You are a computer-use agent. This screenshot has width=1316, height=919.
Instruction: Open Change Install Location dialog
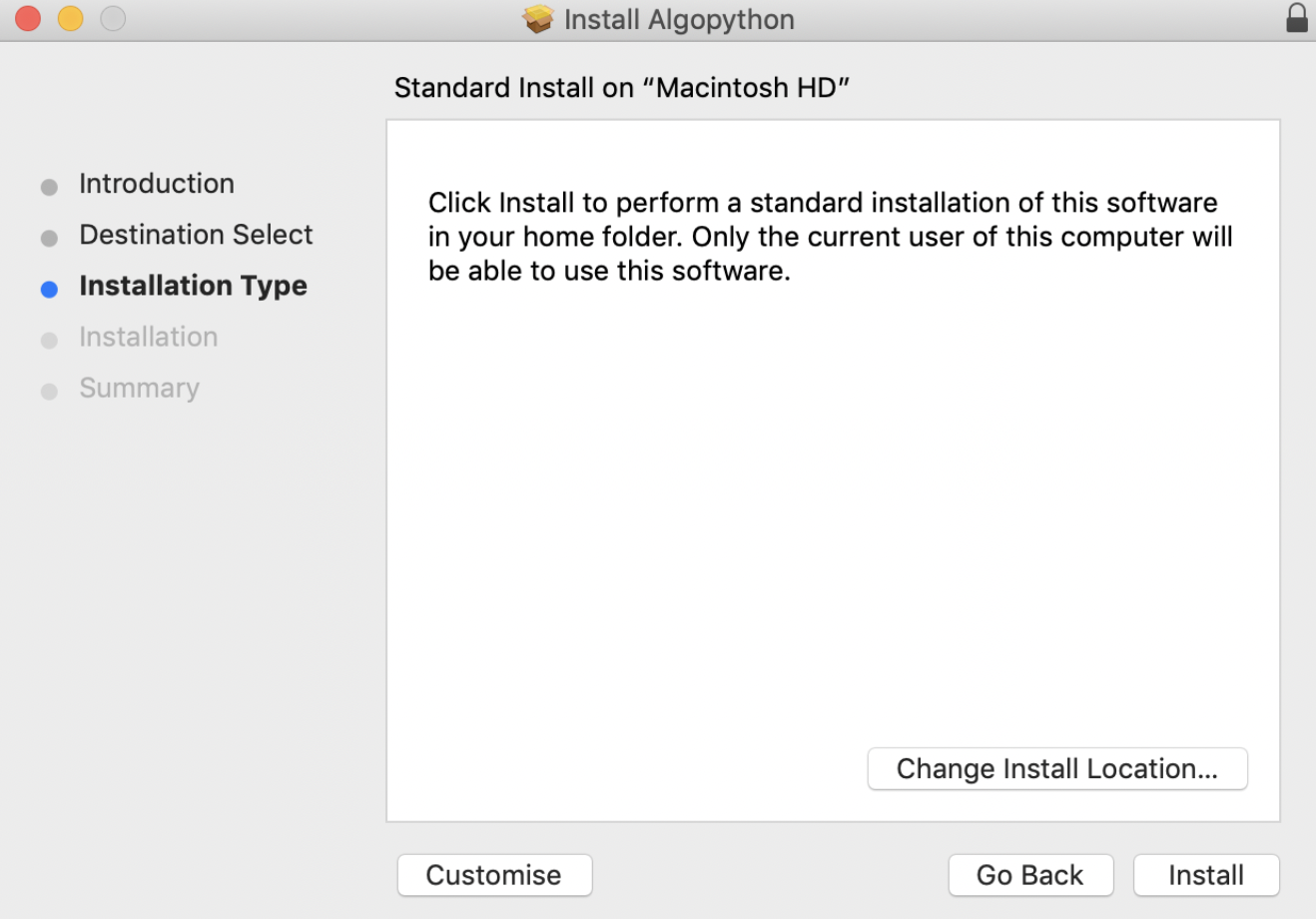click(x=1056, y=768)
